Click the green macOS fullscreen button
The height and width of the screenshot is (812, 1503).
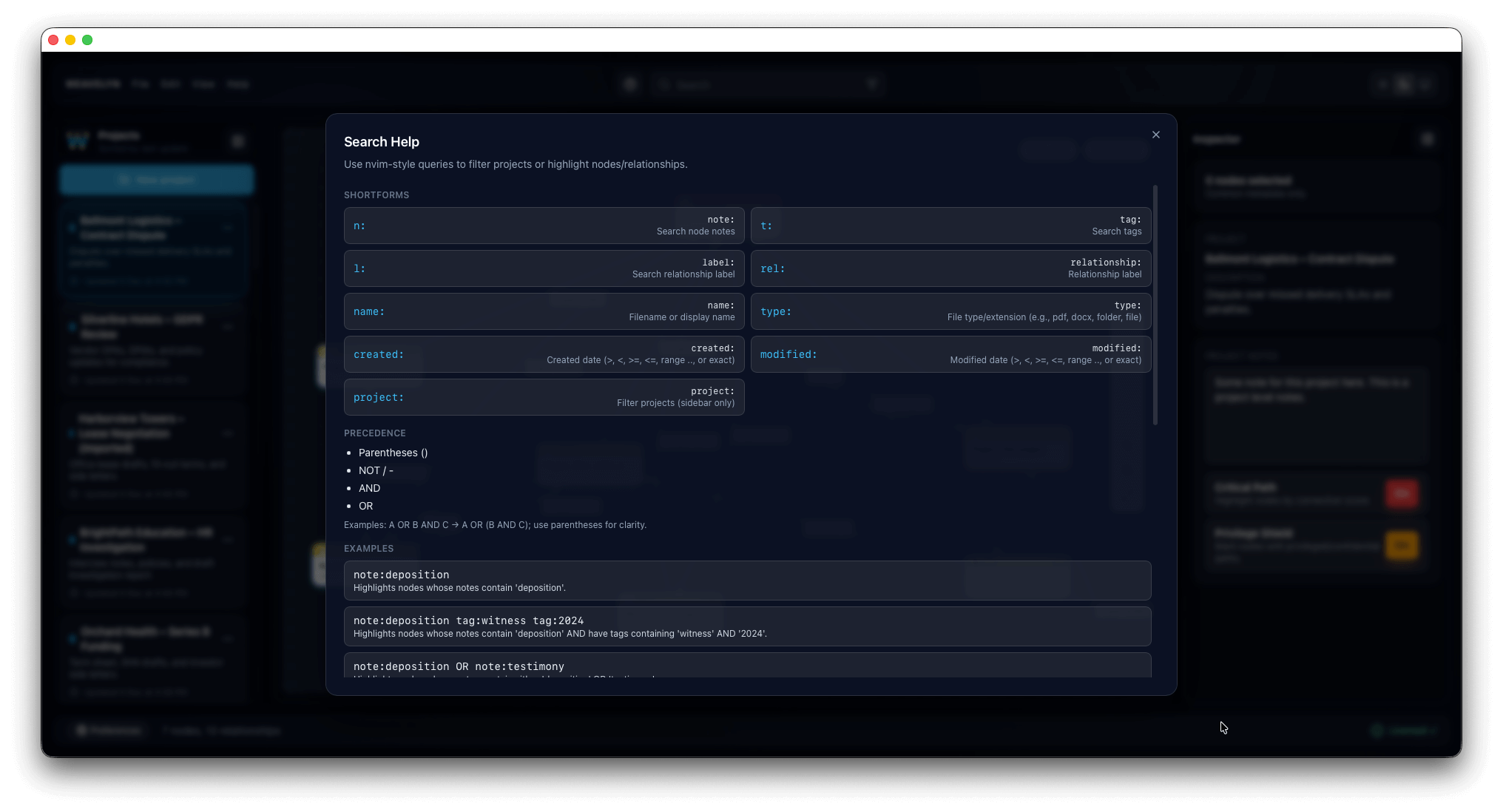[87, 40]
